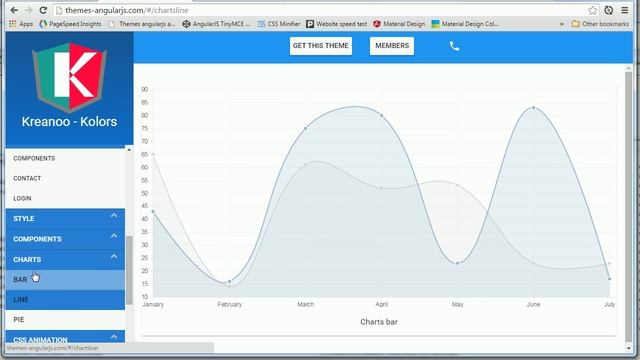This screenshot has width=640, height=360.
Task: Collapse the CSS ANIMATION section chevron
Action: 114,337
